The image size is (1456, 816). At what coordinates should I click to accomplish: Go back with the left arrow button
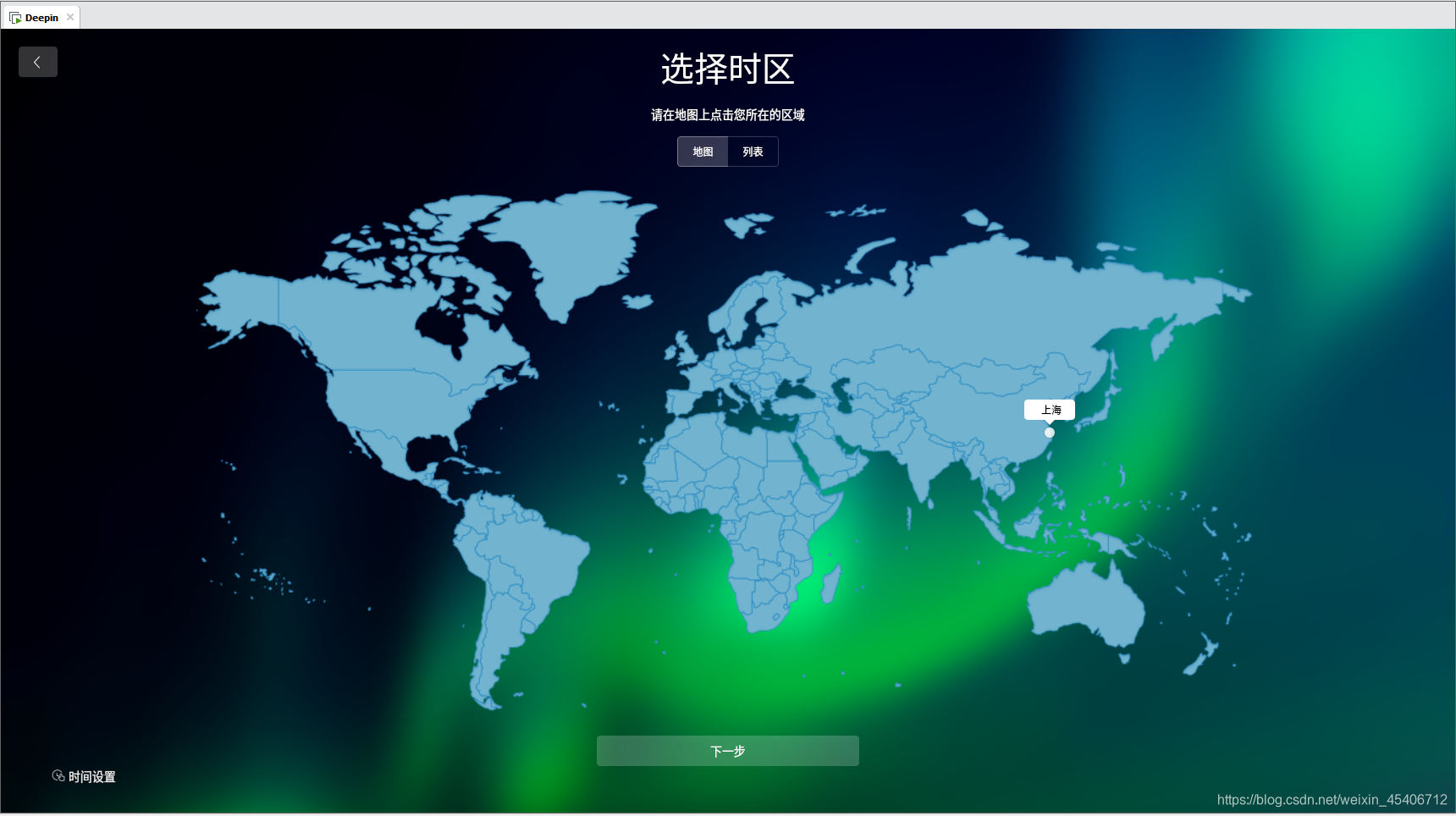click(38, 62)
